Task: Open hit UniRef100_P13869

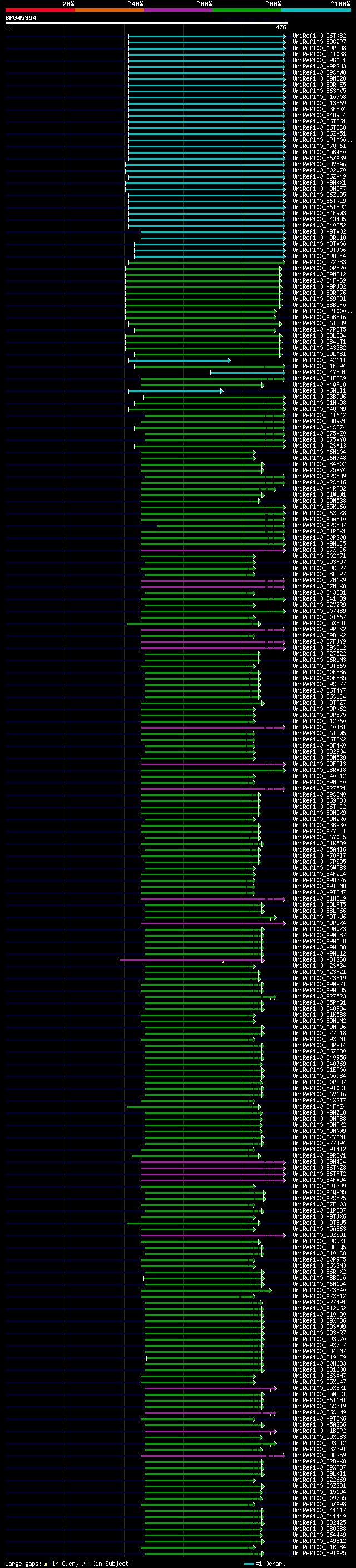Action: point(319,103)
